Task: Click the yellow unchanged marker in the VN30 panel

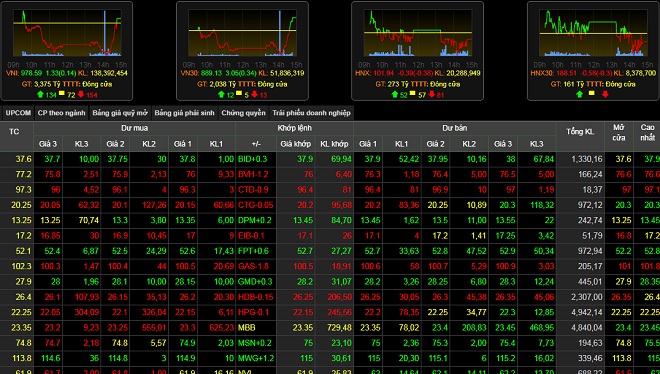Action: pyautogui.click(x=239, y=93)
